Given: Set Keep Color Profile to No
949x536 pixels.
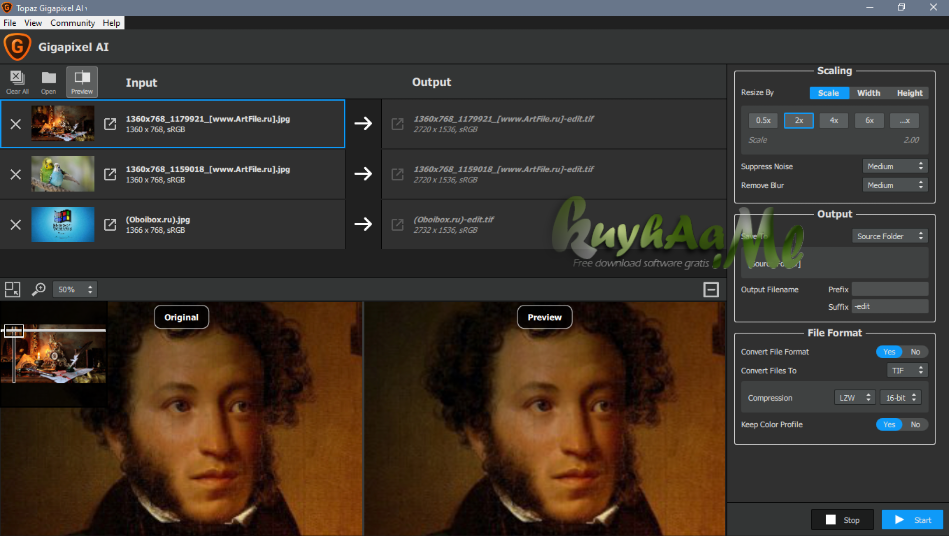Looking at the screenshot, I should 915,425.
